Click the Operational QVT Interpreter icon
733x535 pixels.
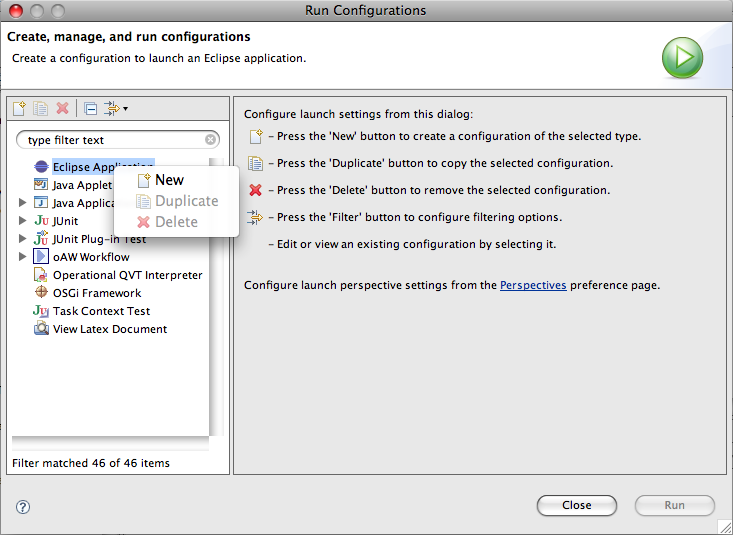pos(41,275)
